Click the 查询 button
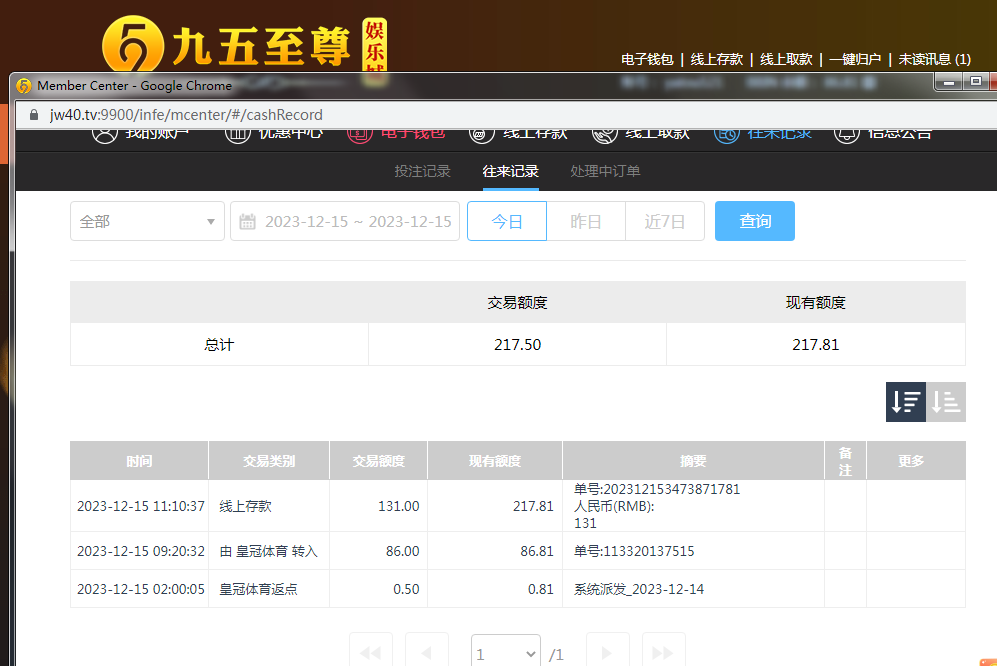 755,221
